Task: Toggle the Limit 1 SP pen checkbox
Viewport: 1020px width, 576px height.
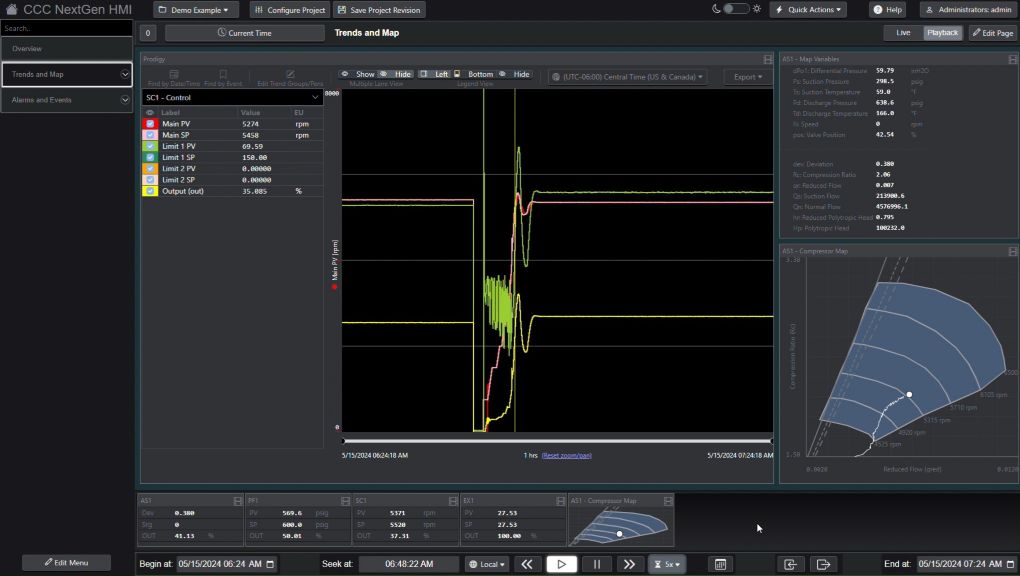Action: 150,157
